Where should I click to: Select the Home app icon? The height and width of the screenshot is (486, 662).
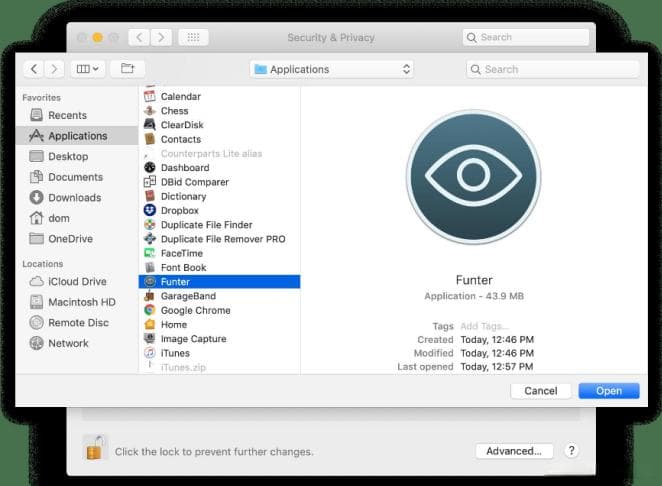150,325
